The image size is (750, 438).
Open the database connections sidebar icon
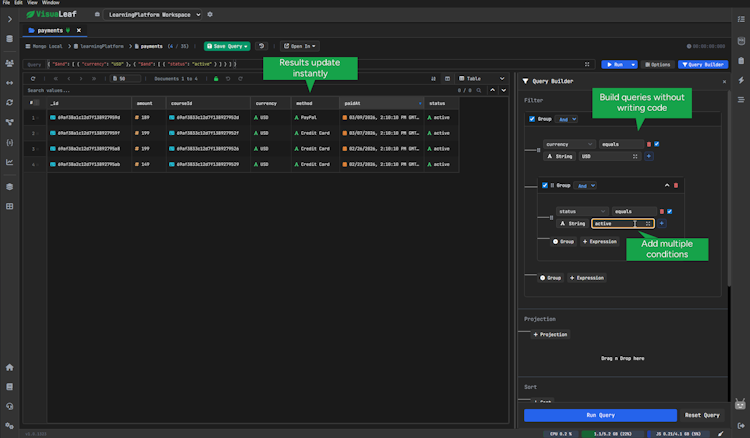pyautogui.click(x=10, y=39)
